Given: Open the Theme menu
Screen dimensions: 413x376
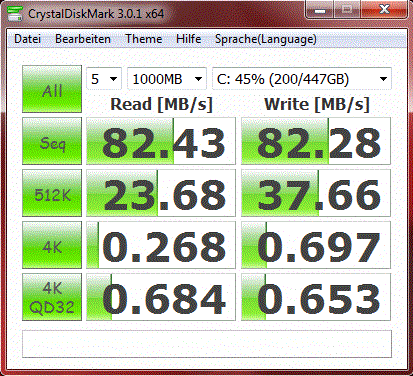Looking at the screenshot, I should coord(144,39).
